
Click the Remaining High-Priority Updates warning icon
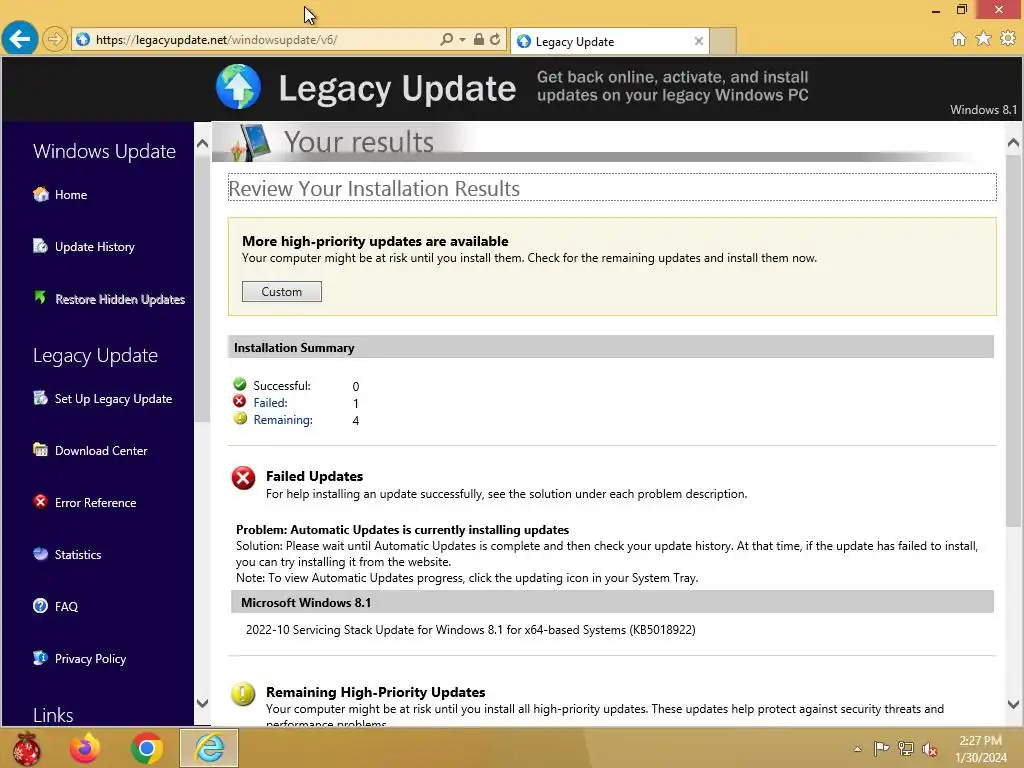(x=244, y=694)
